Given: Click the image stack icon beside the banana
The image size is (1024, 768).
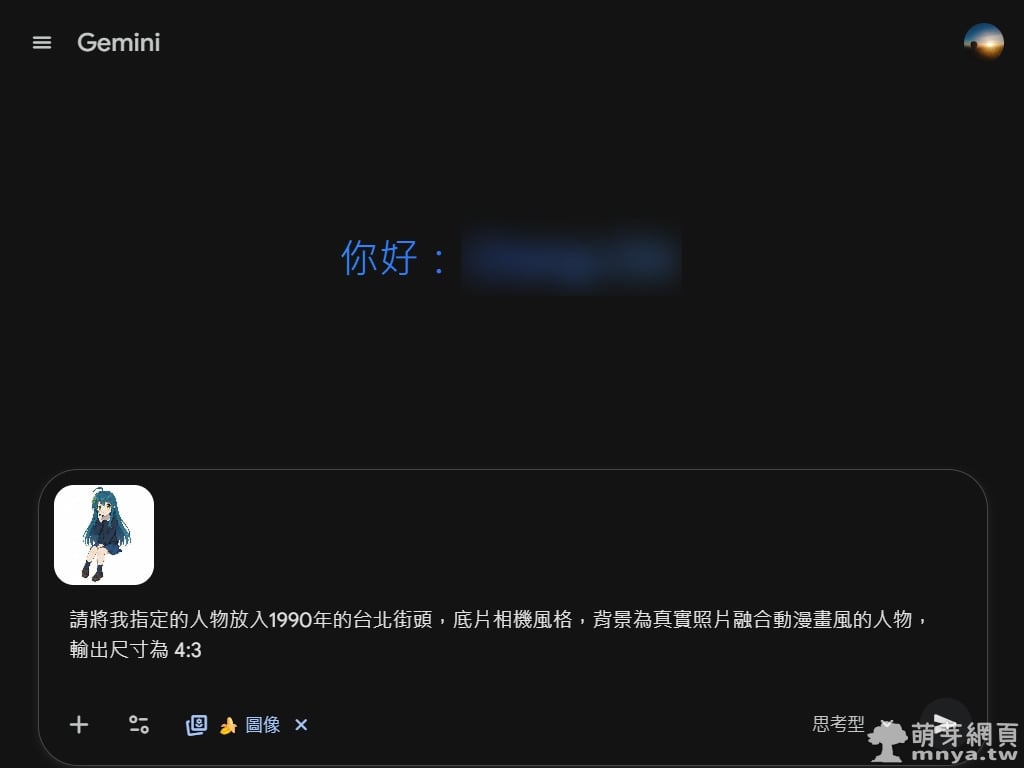Looking at the screenshot, I should pos(196,725).
